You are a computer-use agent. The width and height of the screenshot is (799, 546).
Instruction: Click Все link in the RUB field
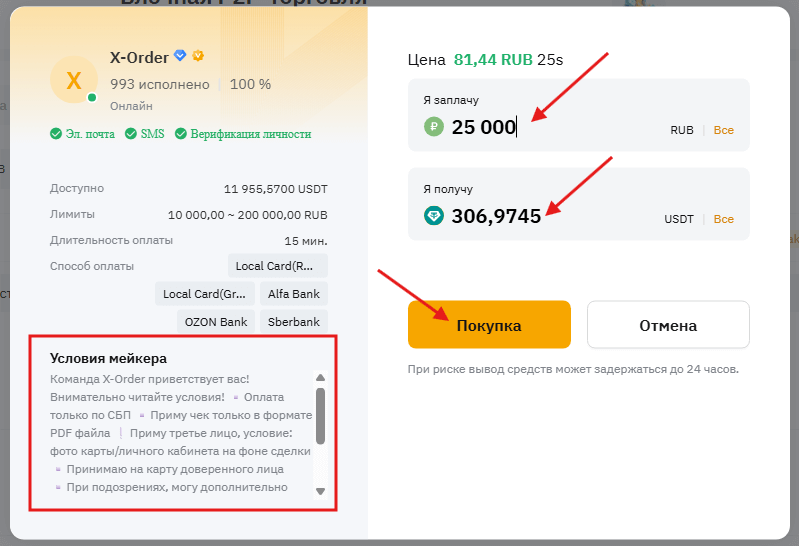[x=723, y=130]
